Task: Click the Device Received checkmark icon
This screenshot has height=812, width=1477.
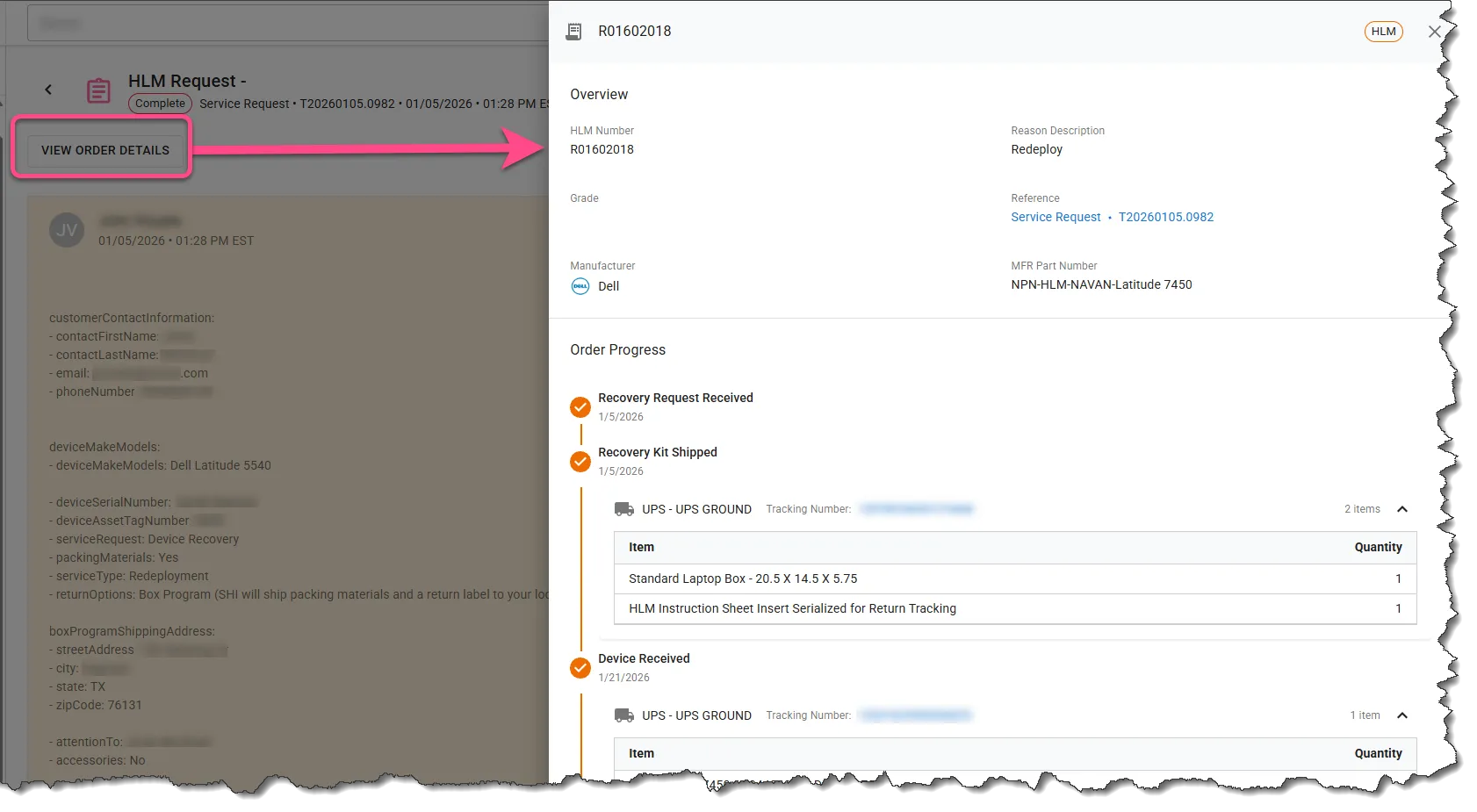Action: point(580,668)
